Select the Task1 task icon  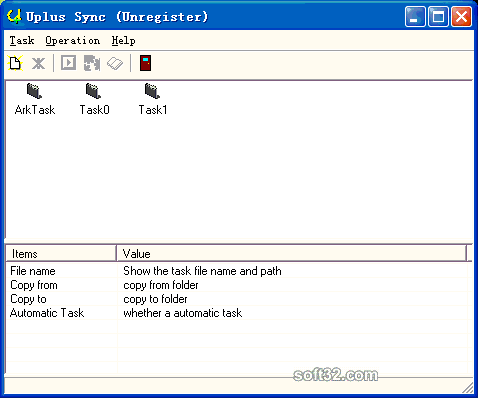pyautogui.click(x=153, y=99)
